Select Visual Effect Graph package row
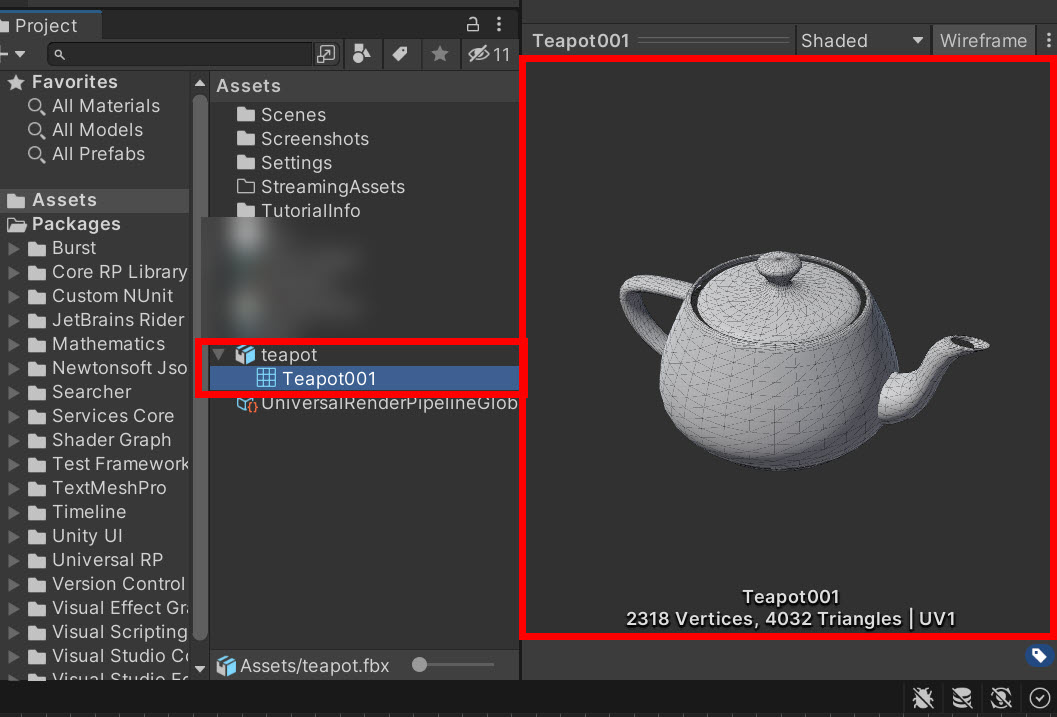 click(94, 609)
